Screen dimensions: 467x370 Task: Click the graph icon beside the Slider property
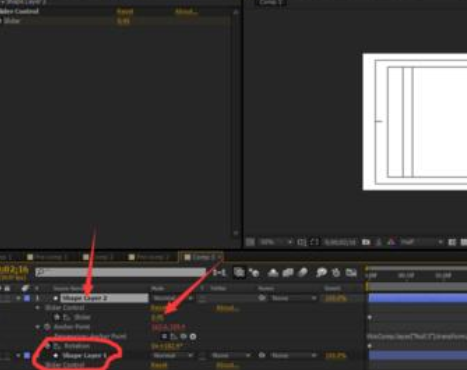[x=67, y=317]
